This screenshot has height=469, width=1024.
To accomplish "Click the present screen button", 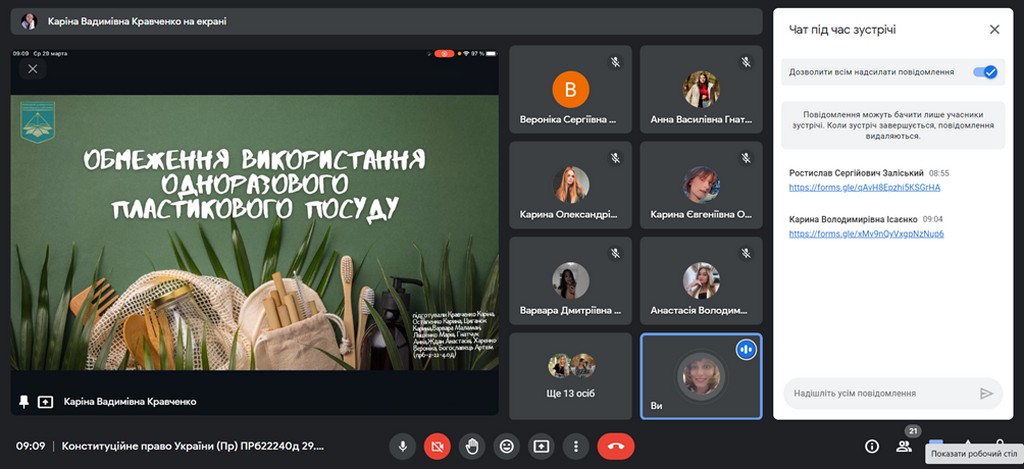I will click(x=541, y=446).
